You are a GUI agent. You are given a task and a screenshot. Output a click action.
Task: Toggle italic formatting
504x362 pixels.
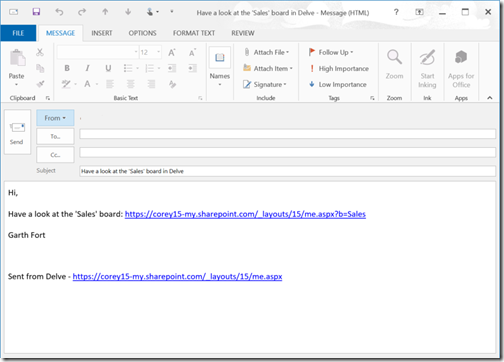(87, 68)
